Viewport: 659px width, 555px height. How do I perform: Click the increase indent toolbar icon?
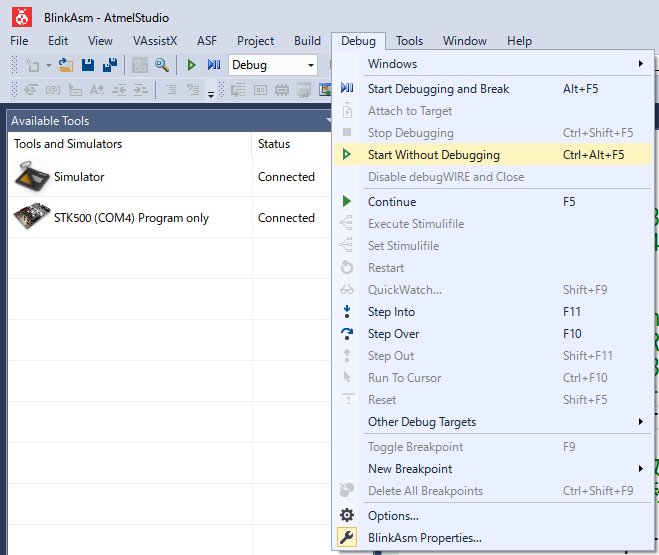pos(141,89)
